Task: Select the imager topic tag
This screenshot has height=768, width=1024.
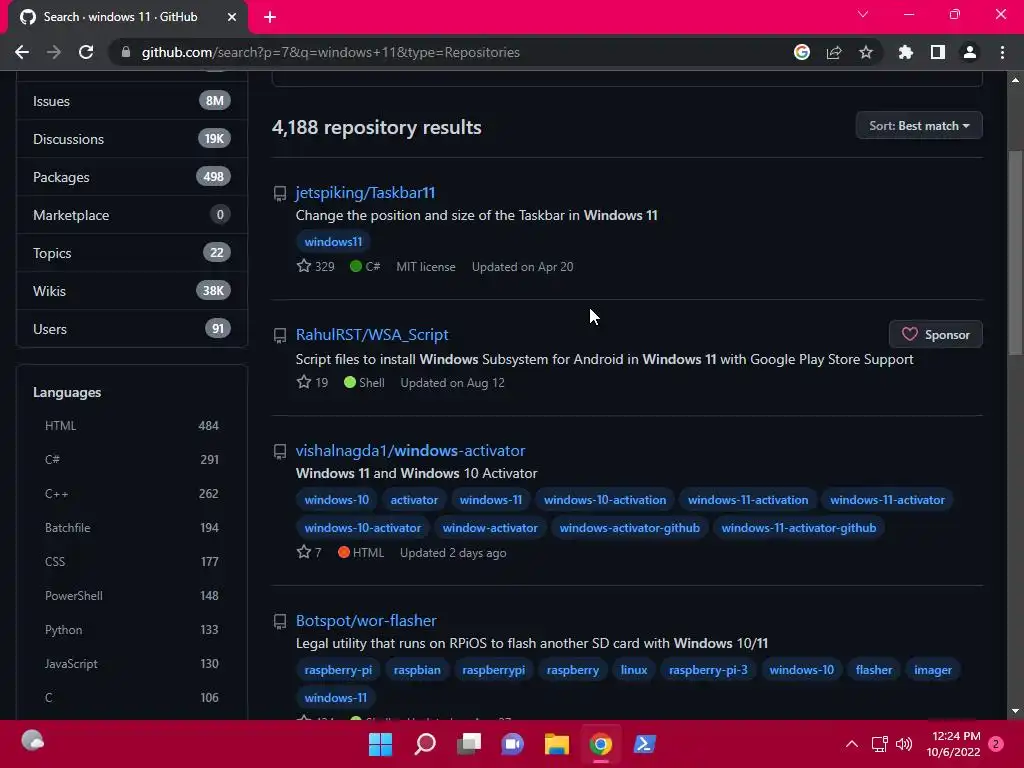Action: coord(933,670)
